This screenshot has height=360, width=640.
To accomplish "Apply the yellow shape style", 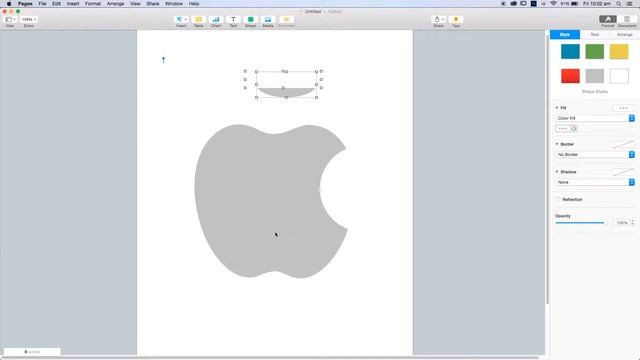I will 619,52.
